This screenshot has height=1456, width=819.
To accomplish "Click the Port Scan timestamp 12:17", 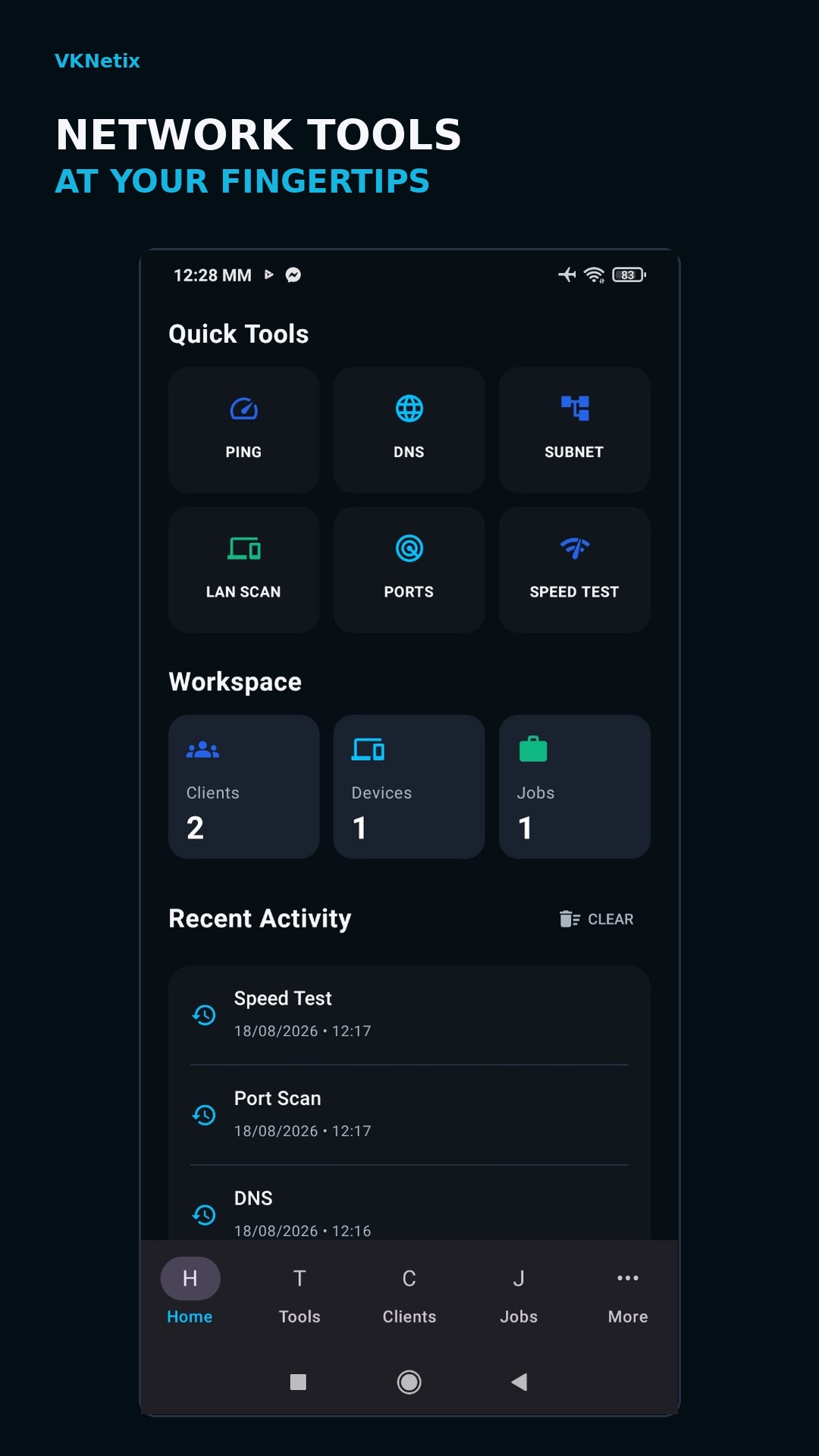I will tap(303, 1131).
